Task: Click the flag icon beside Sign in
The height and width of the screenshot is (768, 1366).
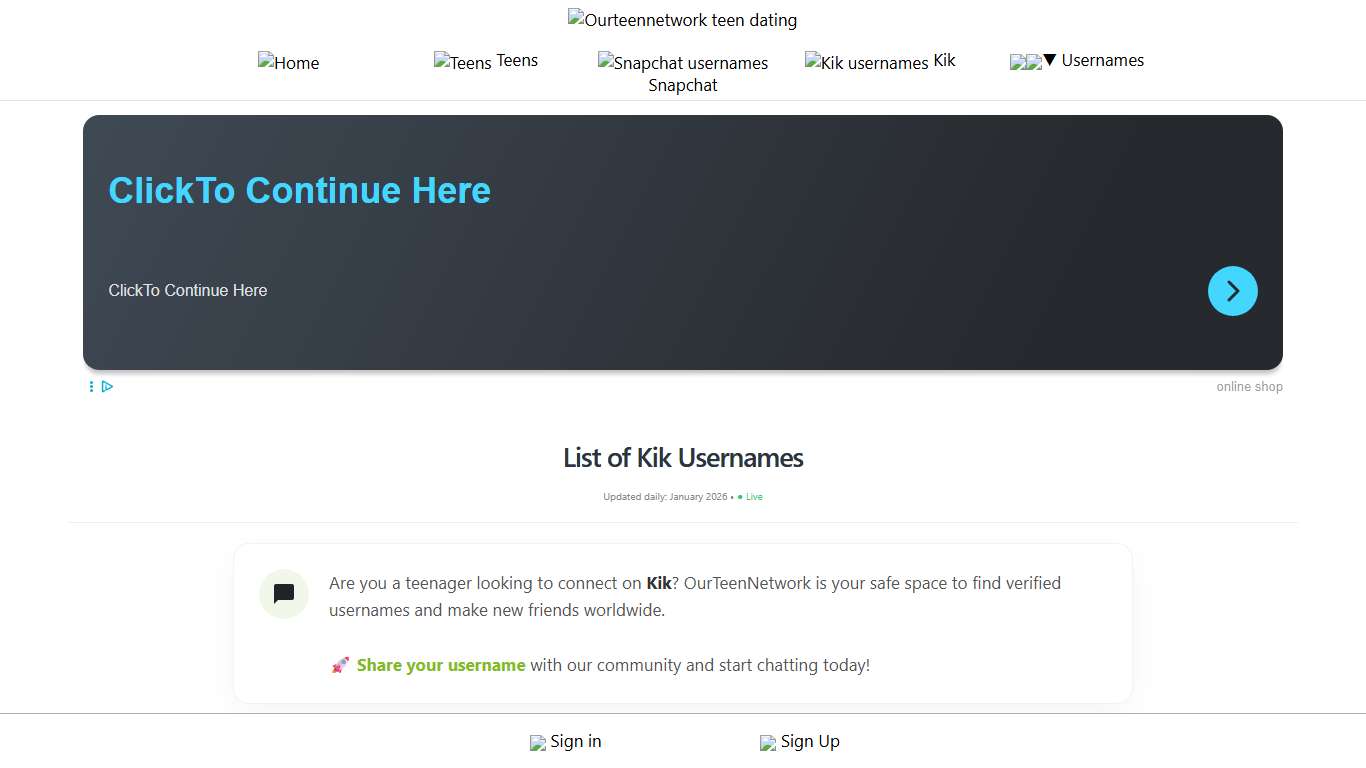Action: point(537,742)
